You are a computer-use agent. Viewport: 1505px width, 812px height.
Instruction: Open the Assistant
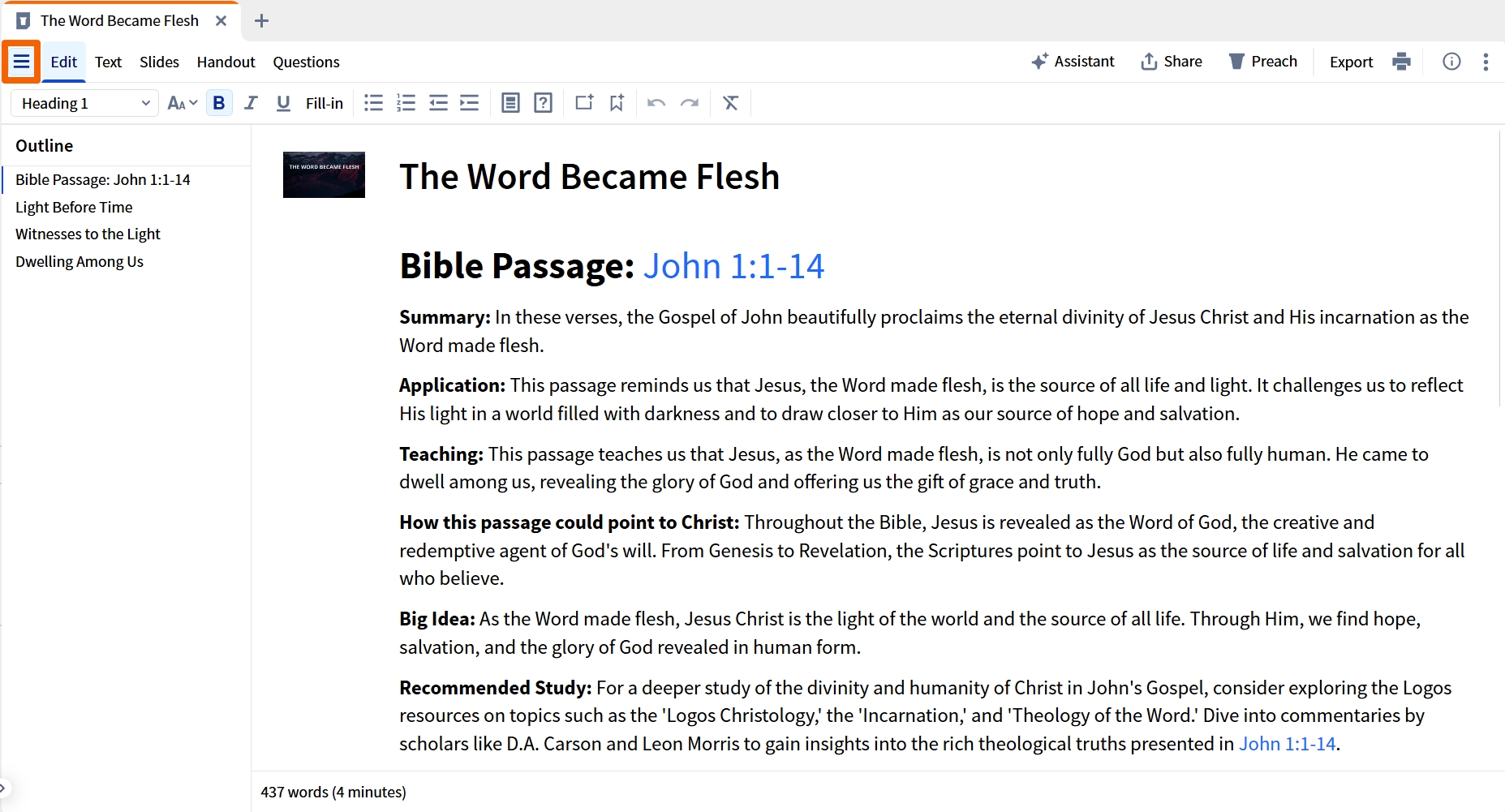pos(1073,62)
